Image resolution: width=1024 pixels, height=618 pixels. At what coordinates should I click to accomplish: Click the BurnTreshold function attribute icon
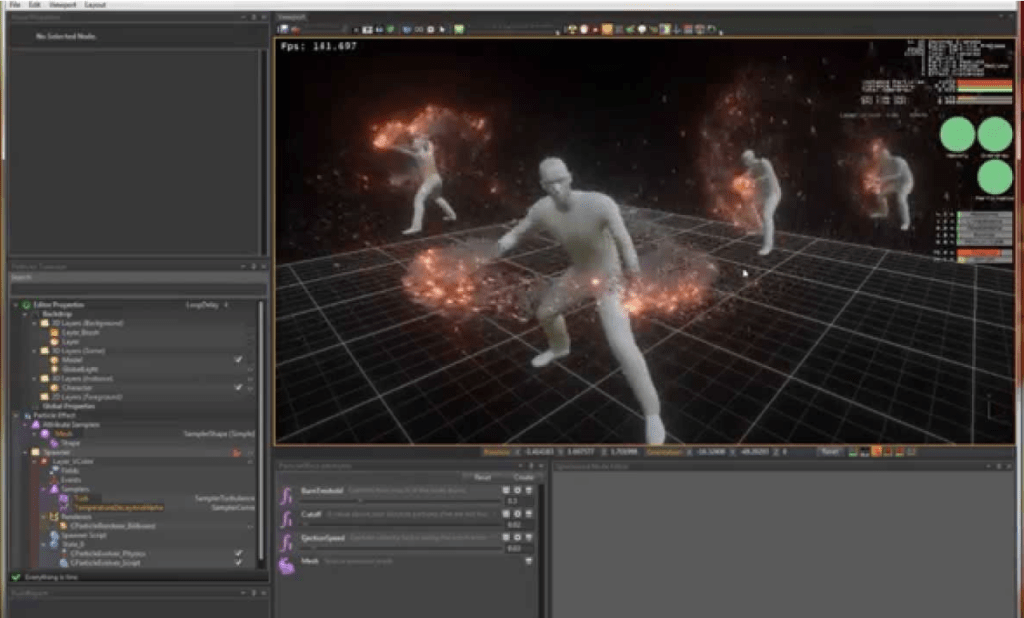click(286, 494)
